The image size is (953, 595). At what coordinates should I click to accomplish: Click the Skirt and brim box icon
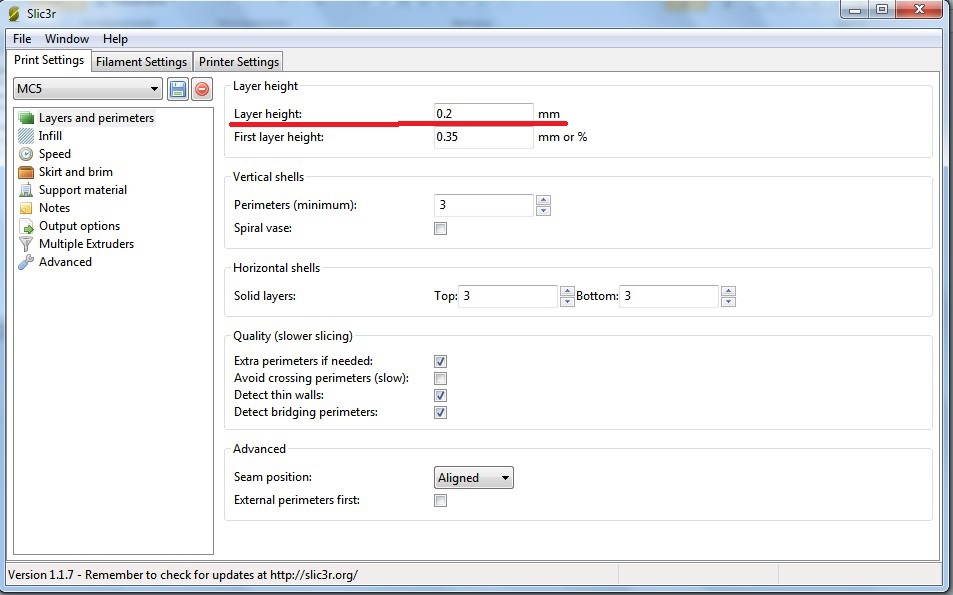pyautogui.click(x=26, y=172)
